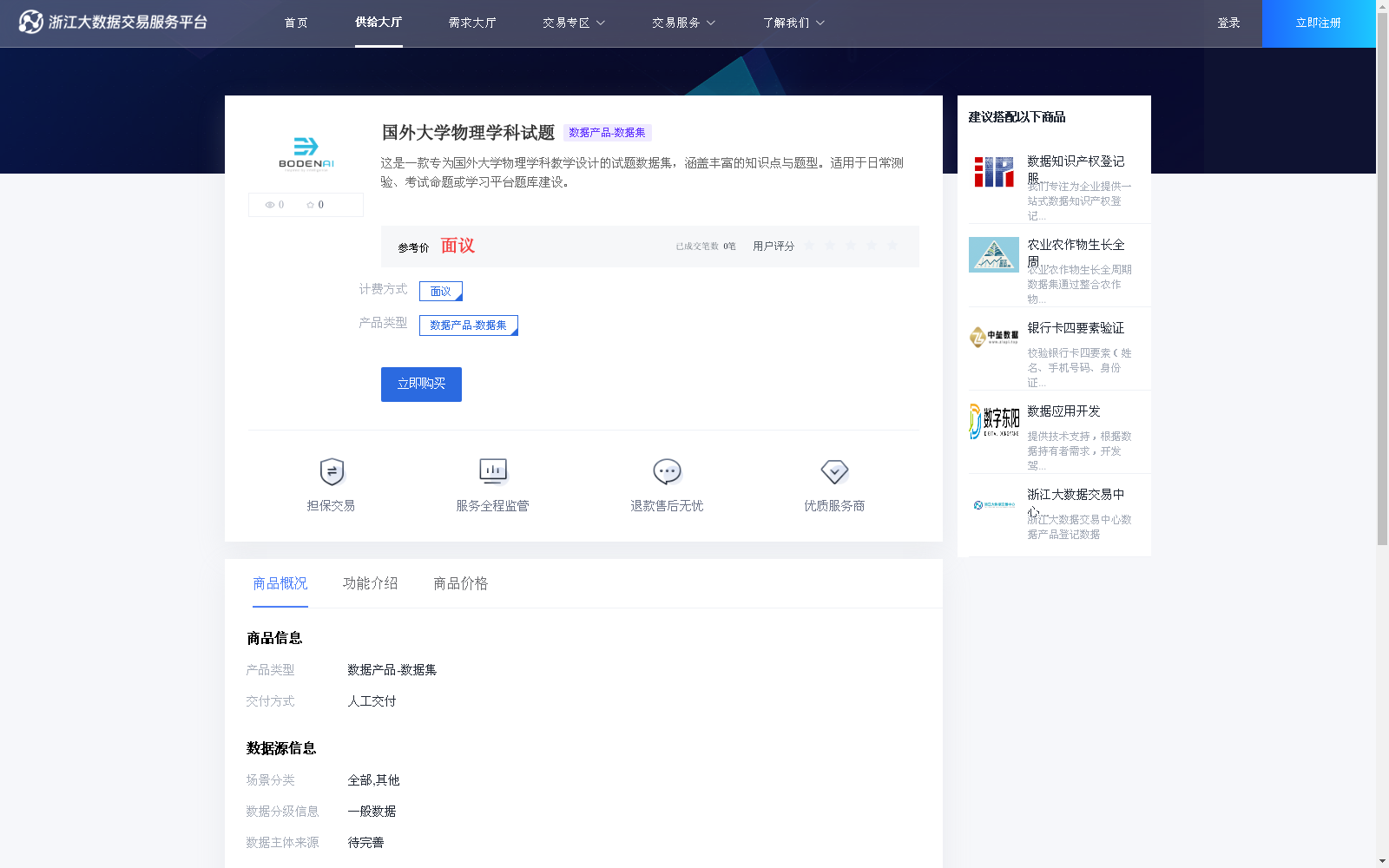Open 浙江大数据交易中 recommendation title
The image size is (1389, 868).
click(x=1076, y=503)
